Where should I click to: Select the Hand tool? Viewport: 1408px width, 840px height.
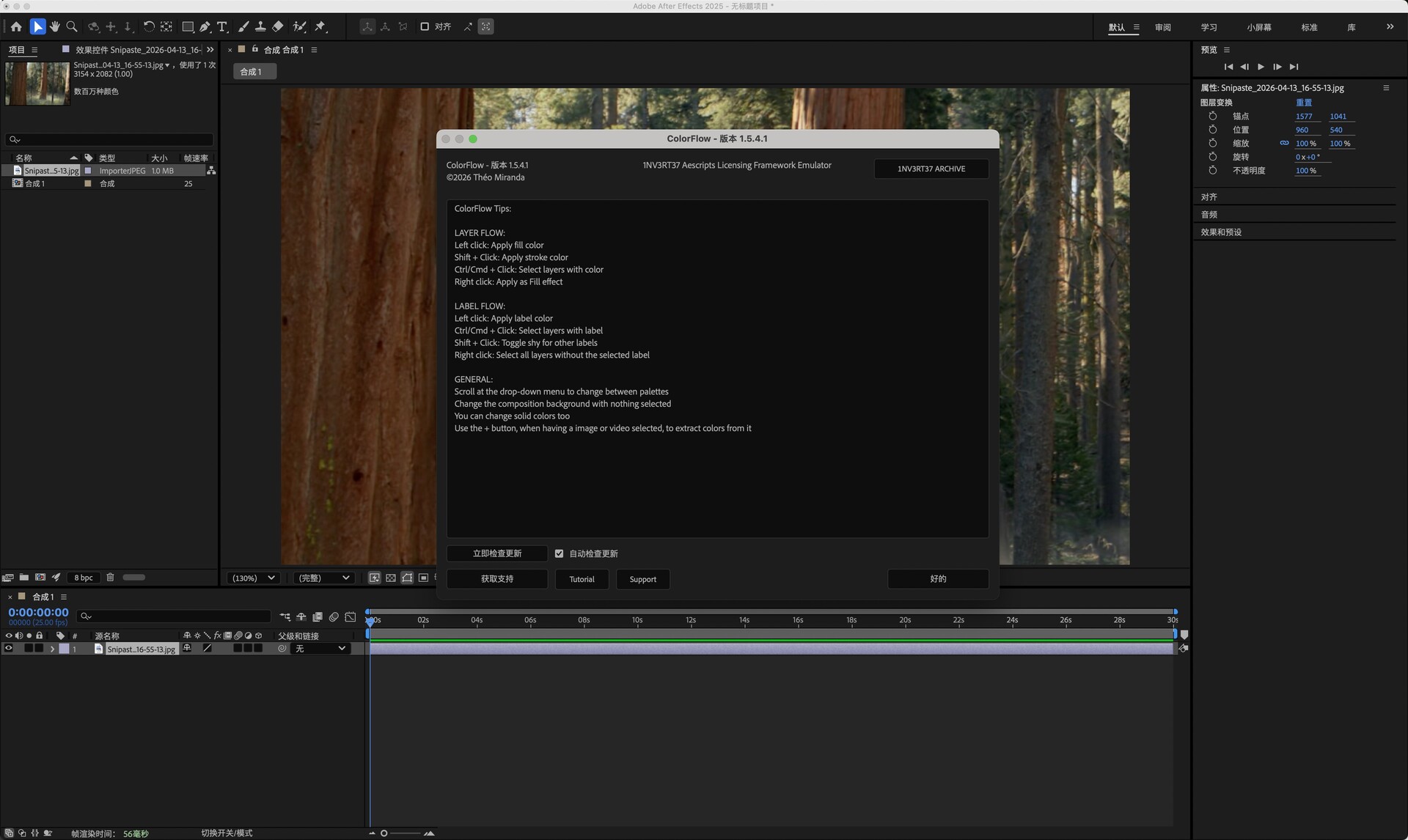click(x=54, y=26)
